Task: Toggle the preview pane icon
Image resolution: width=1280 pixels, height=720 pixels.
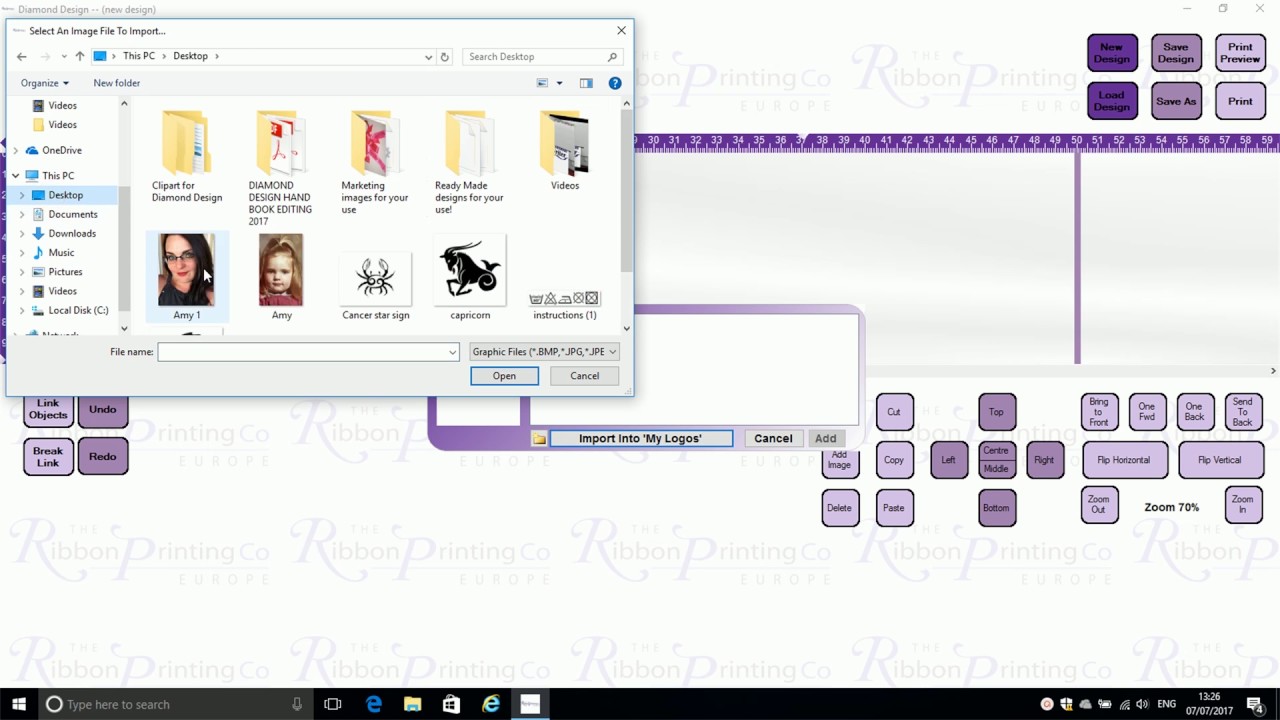Action: click(x=586, y=83)
